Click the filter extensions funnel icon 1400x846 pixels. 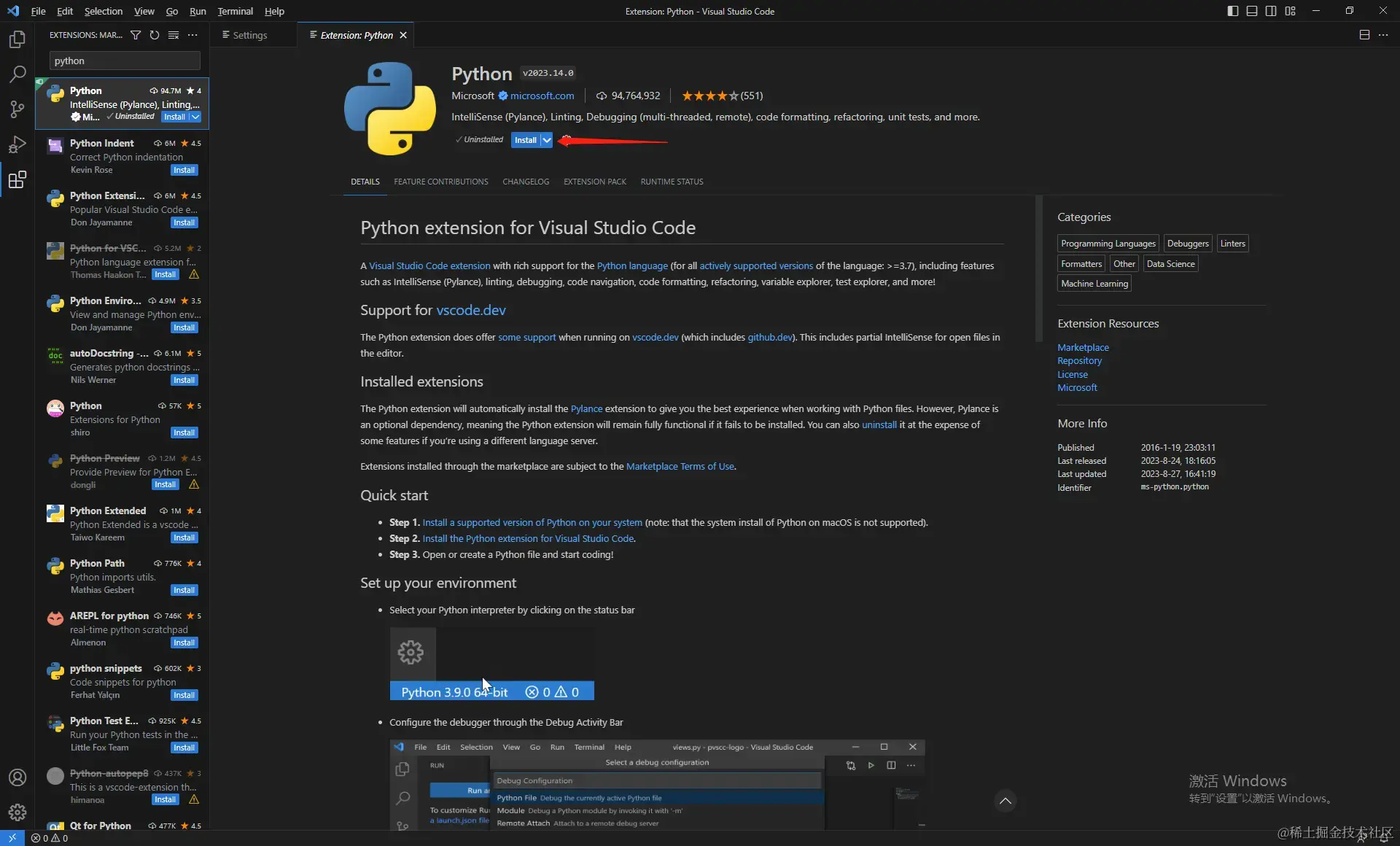pyautogui.click(x=136, y=35)
